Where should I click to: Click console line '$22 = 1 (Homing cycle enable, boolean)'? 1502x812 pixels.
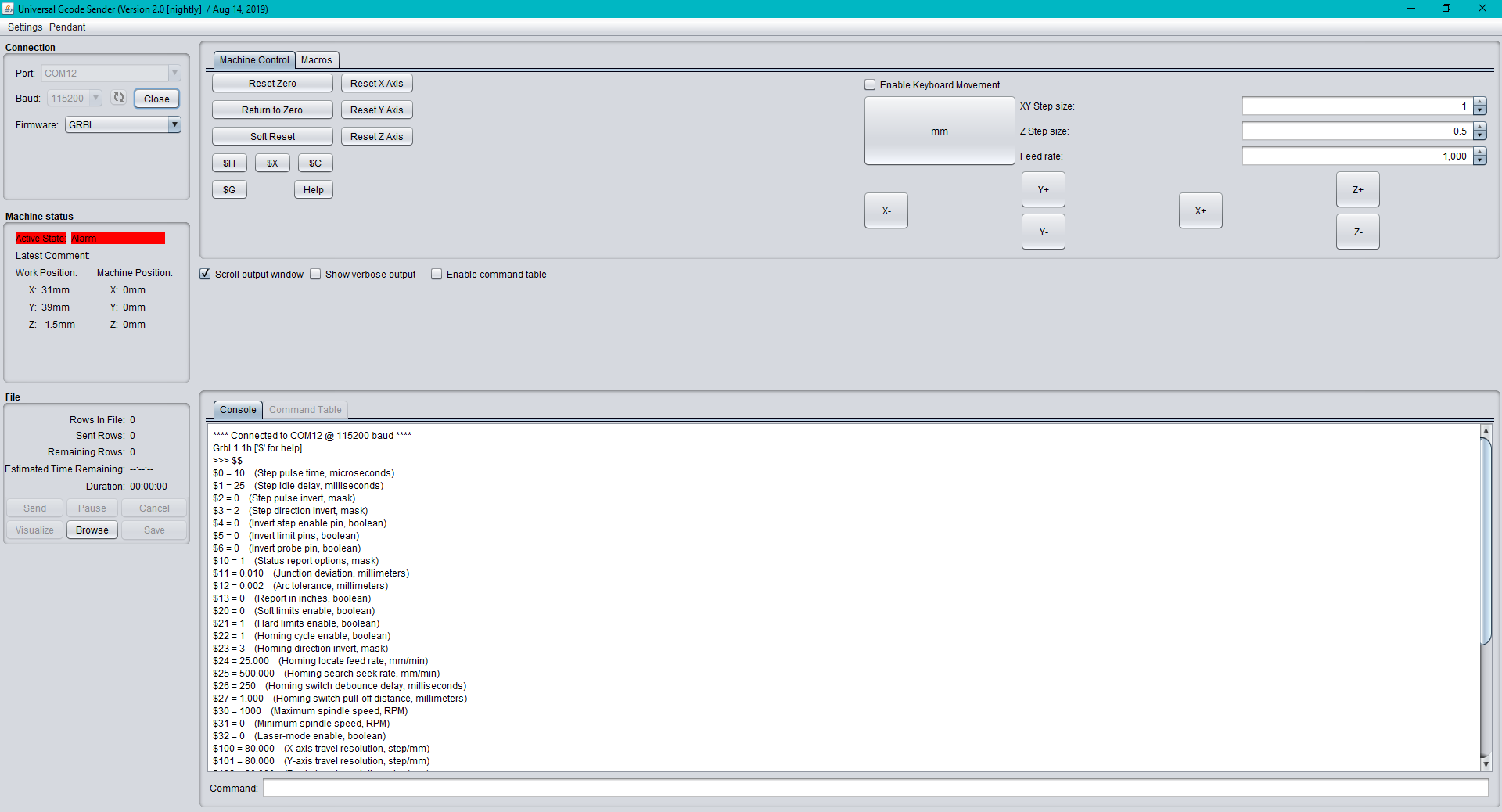[x=302, y=636]
